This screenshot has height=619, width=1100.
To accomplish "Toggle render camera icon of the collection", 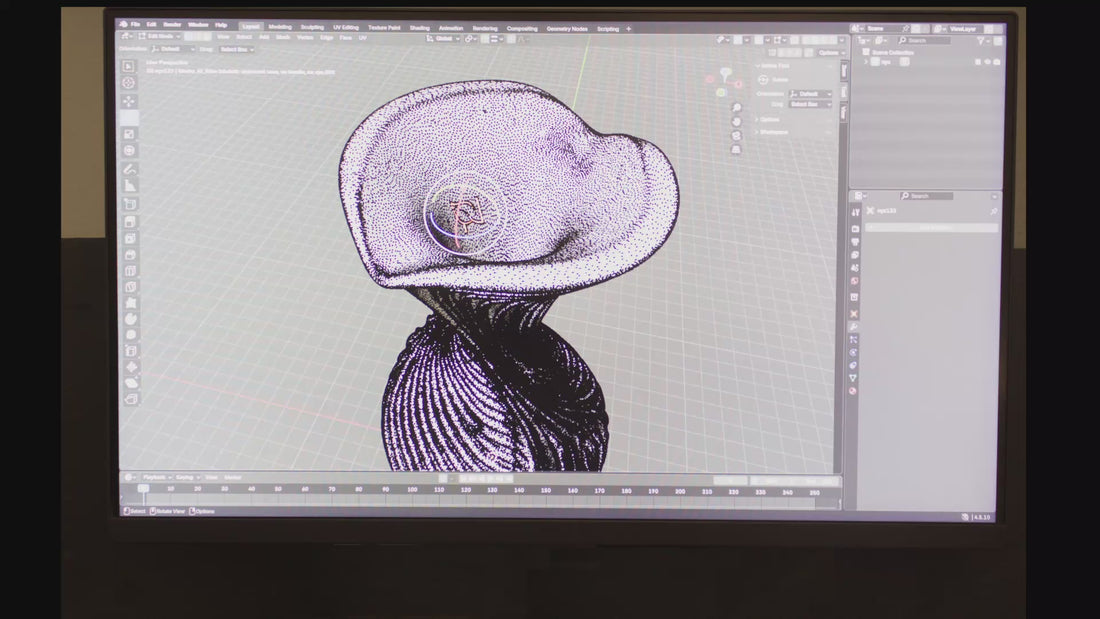I will point(997,62).
